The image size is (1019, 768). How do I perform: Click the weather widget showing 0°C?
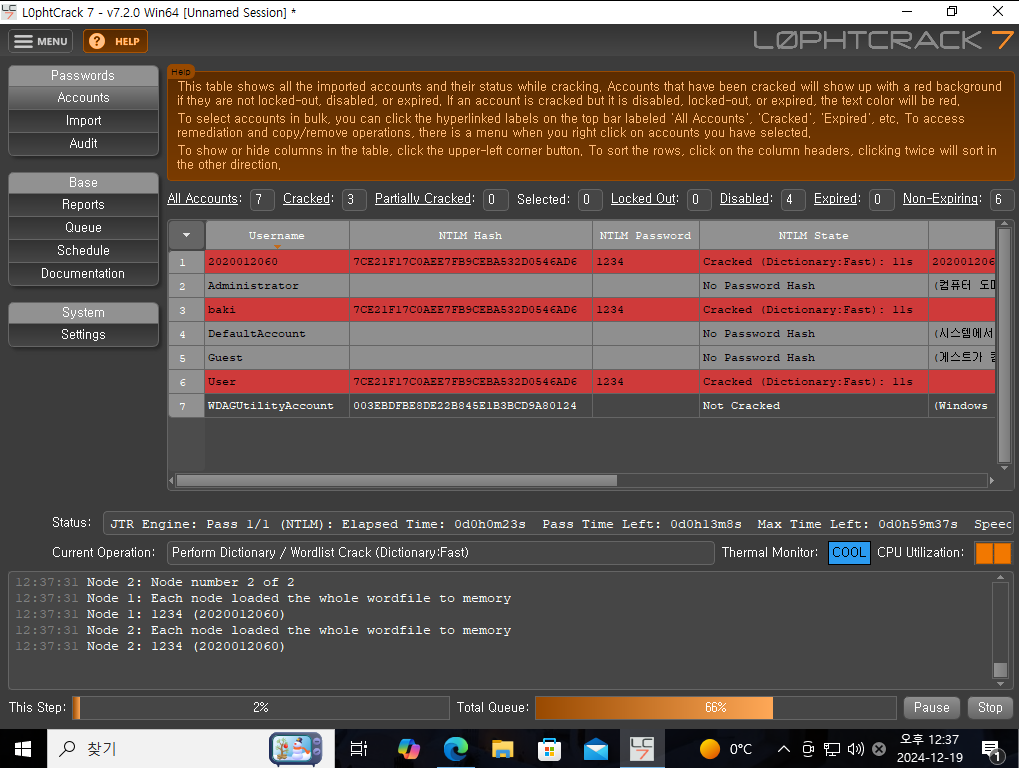[x=726, y=749]
